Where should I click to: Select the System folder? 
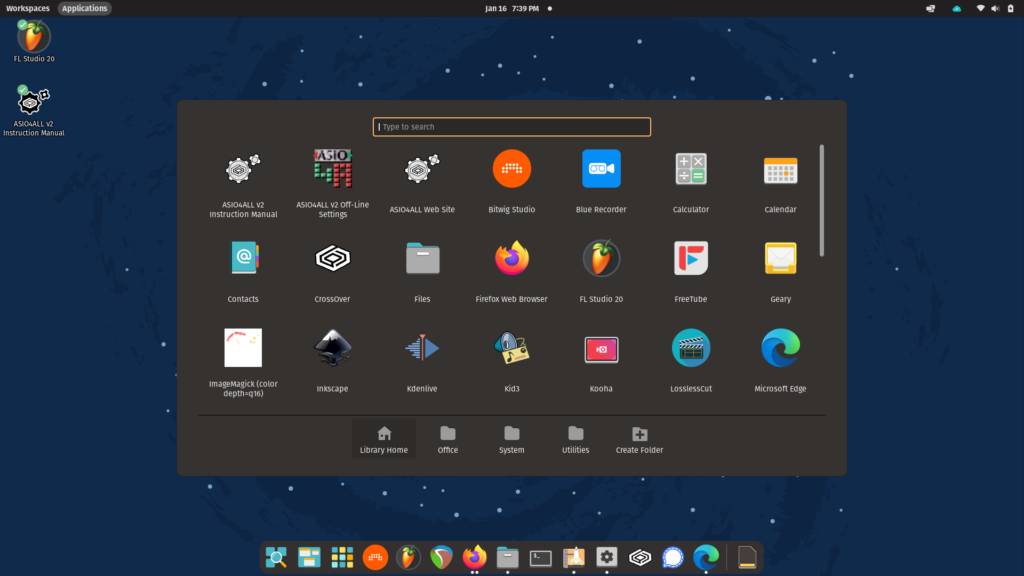(511, 439)
